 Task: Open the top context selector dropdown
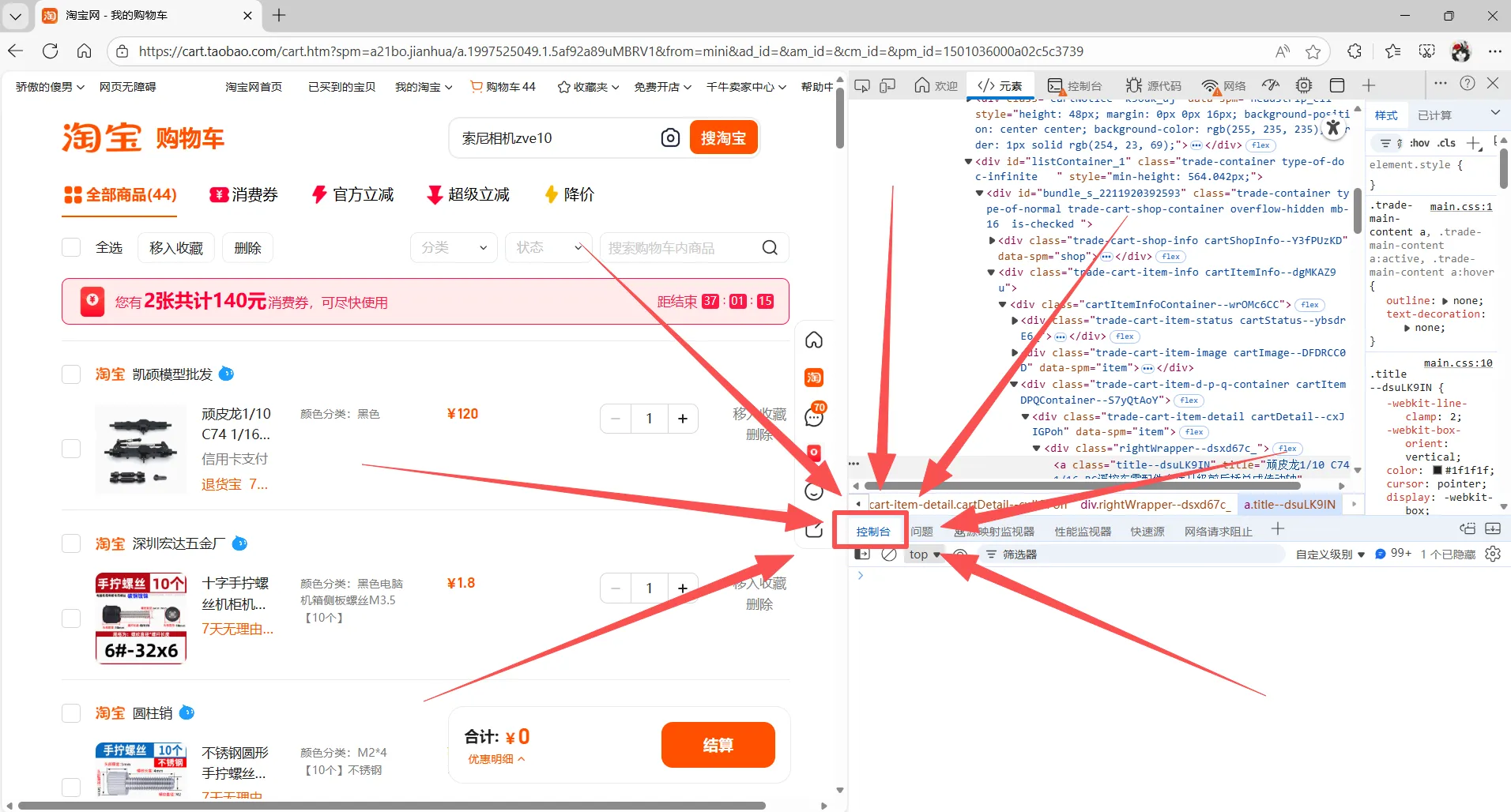(924, 554)
